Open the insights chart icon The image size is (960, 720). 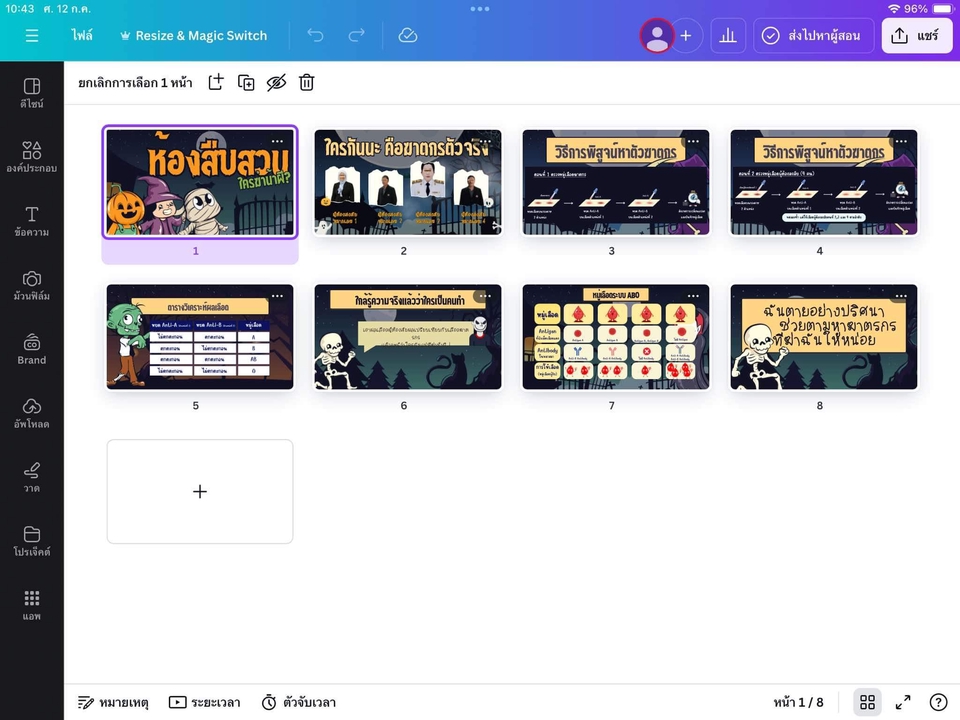(728, 36)
